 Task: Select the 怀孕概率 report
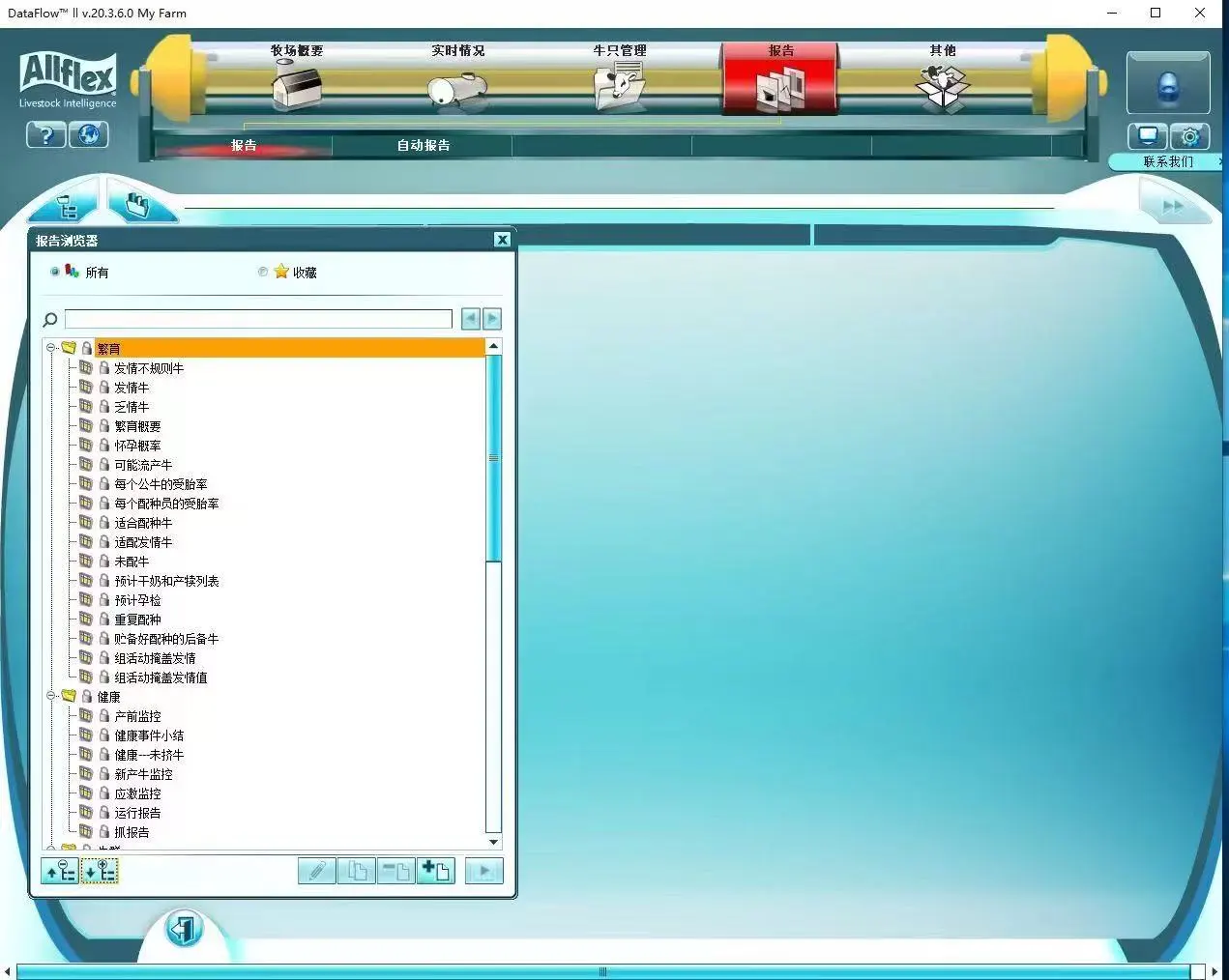[137, 446]
